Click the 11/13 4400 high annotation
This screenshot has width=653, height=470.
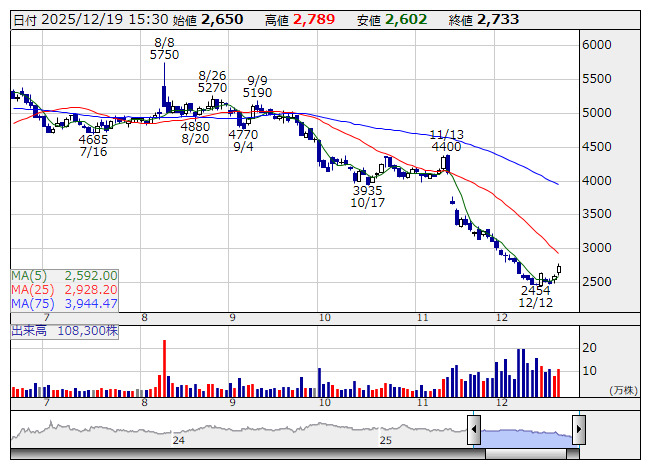(446, 141)
